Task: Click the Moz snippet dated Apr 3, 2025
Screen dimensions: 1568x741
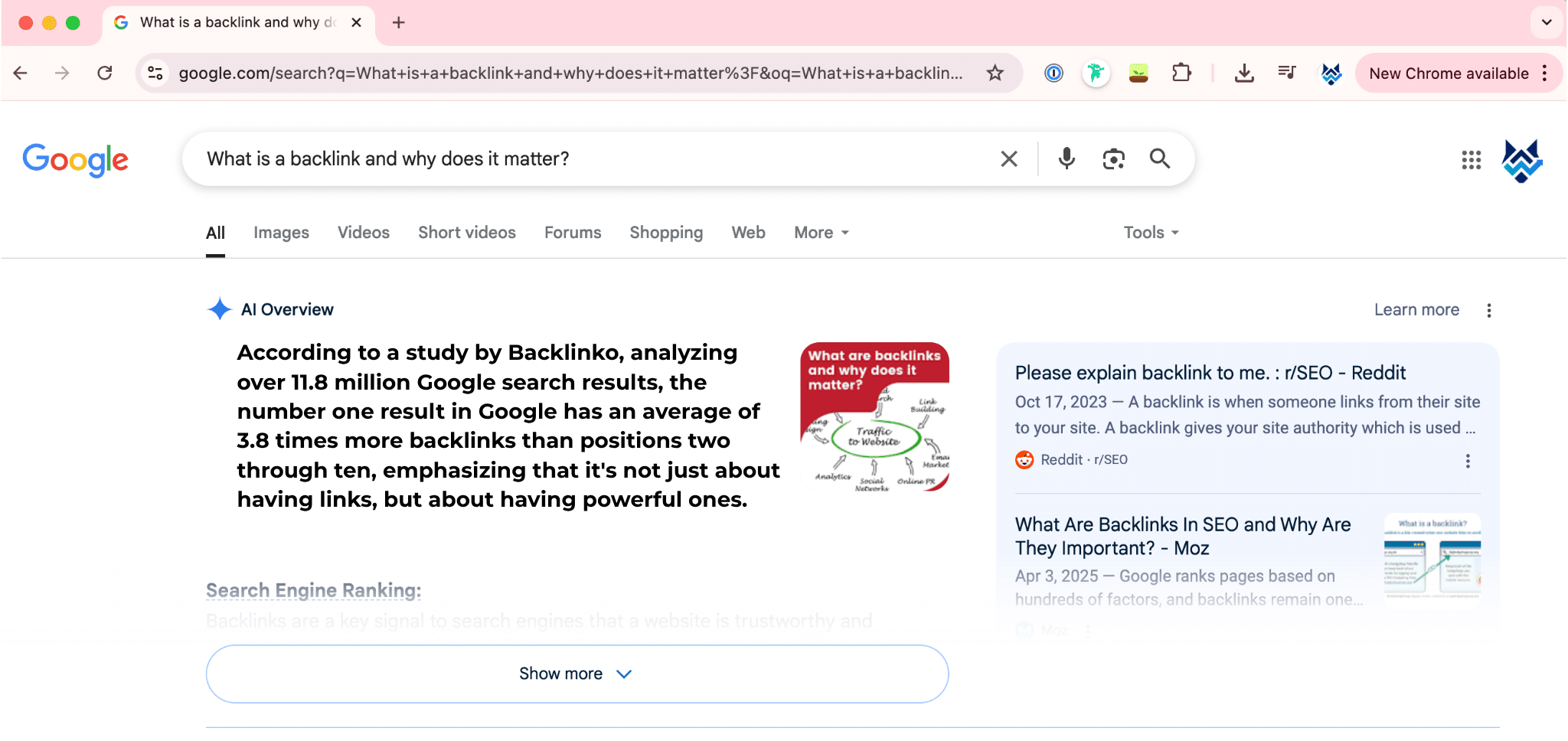Action: [1189, 587]
